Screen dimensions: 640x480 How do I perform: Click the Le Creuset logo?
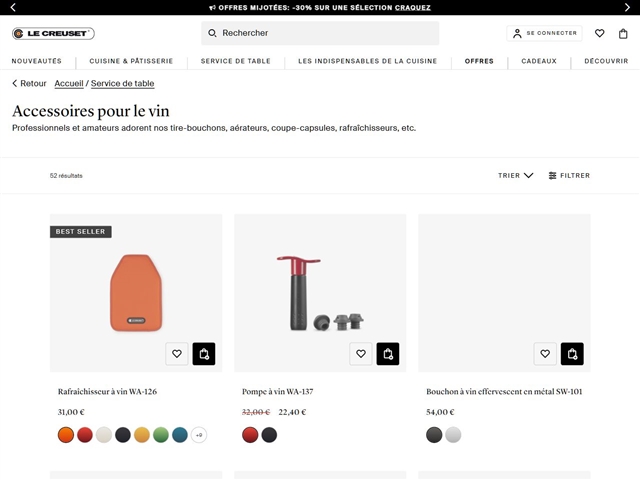coord(53,33)
